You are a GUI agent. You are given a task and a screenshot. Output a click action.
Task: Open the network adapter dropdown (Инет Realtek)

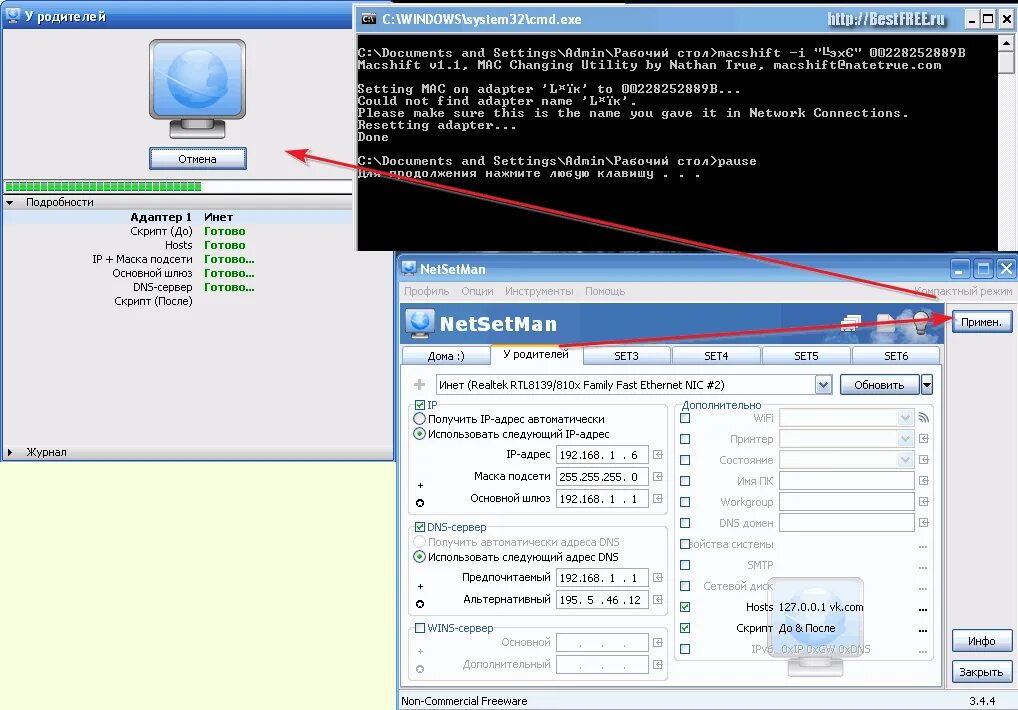coord(823,385)
